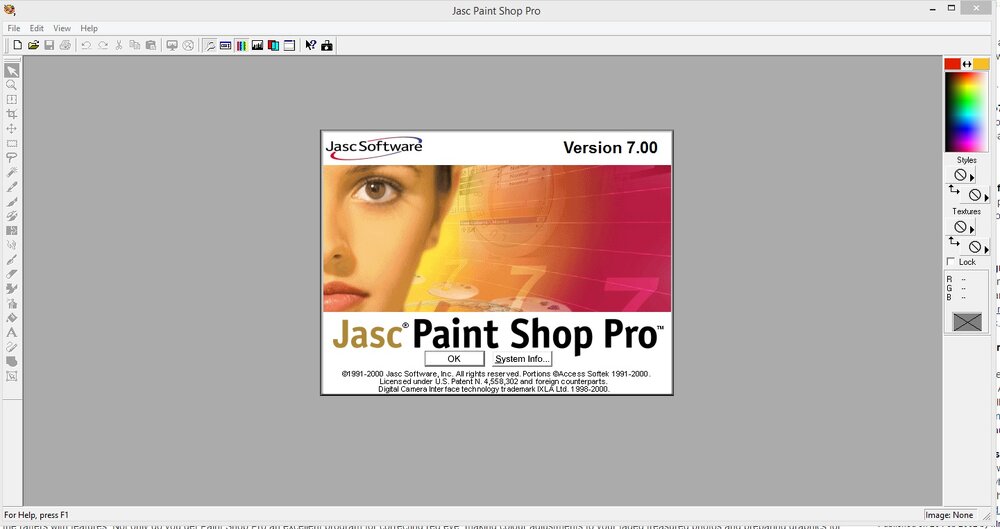
Task: Select the Text tool
Action: (x=11, y=332)
